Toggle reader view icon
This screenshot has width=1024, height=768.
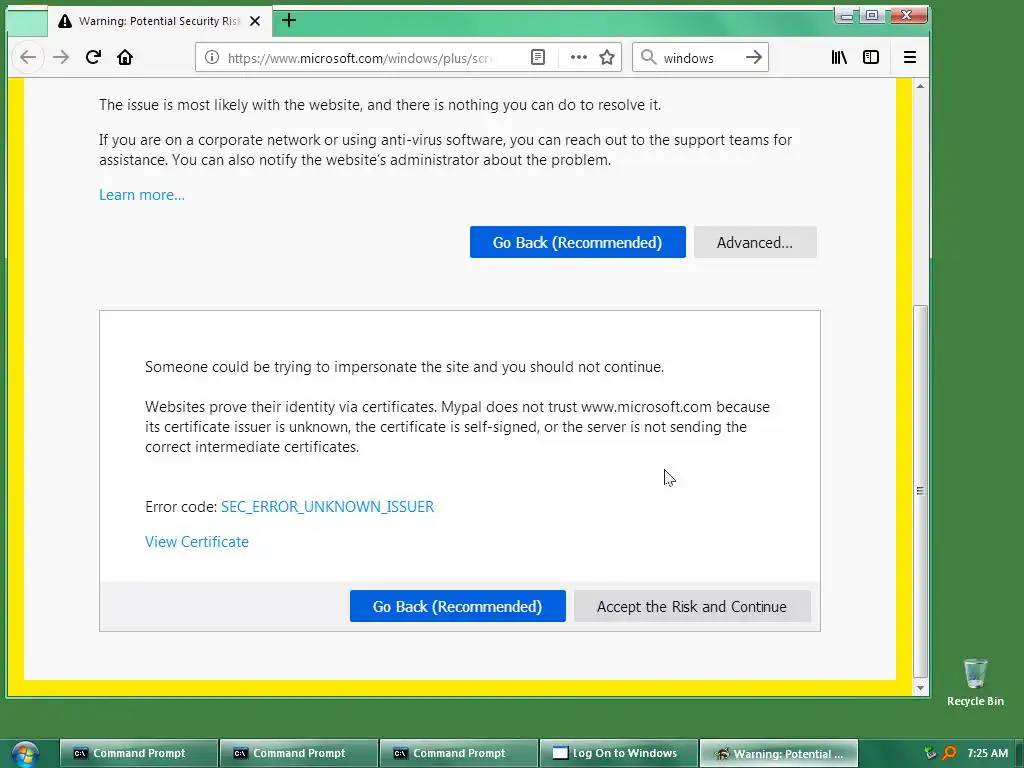(x=537, y=57)
